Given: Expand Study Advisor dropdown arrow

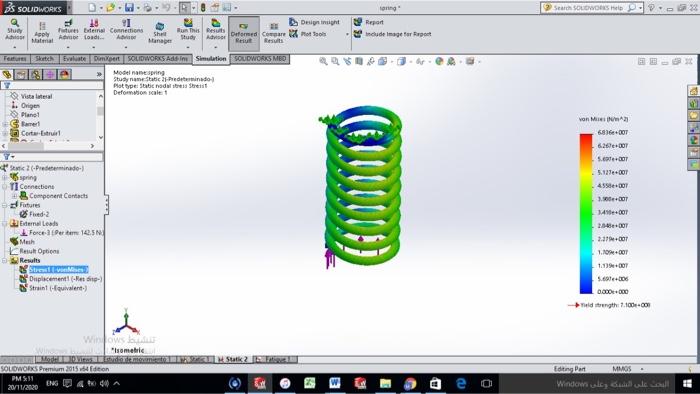Looking at the screenshot, I should [x=15, y=47].
